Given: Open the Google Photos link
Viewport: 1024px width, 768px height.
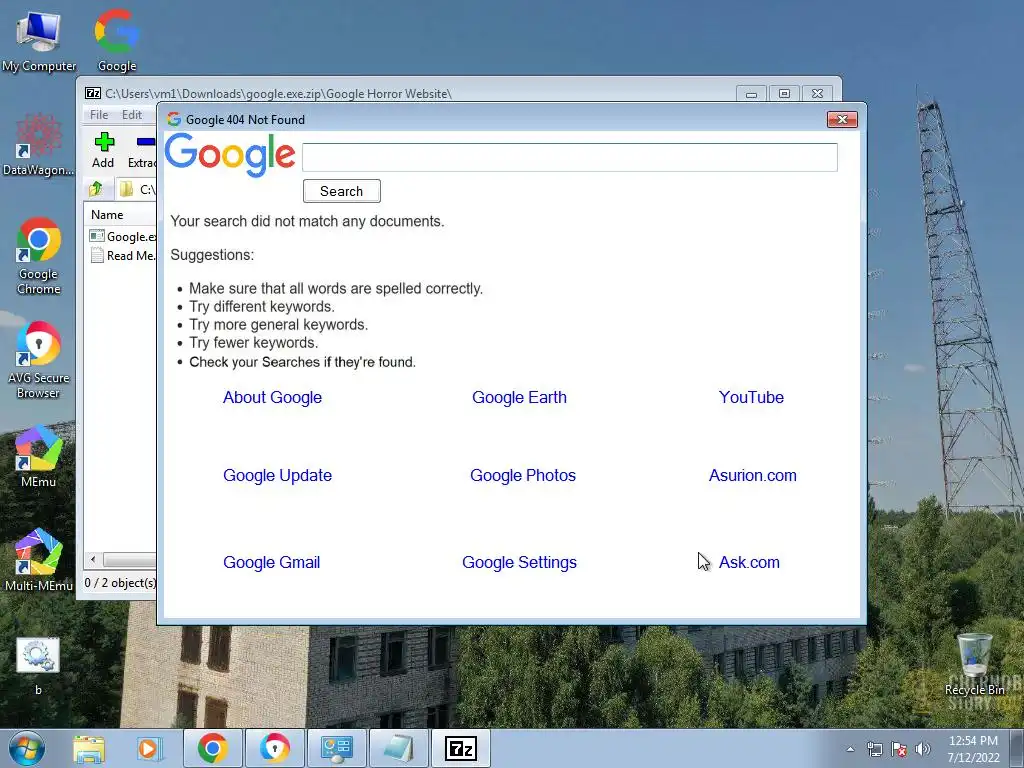Looking at the screenshot, I should coord(523,475).
